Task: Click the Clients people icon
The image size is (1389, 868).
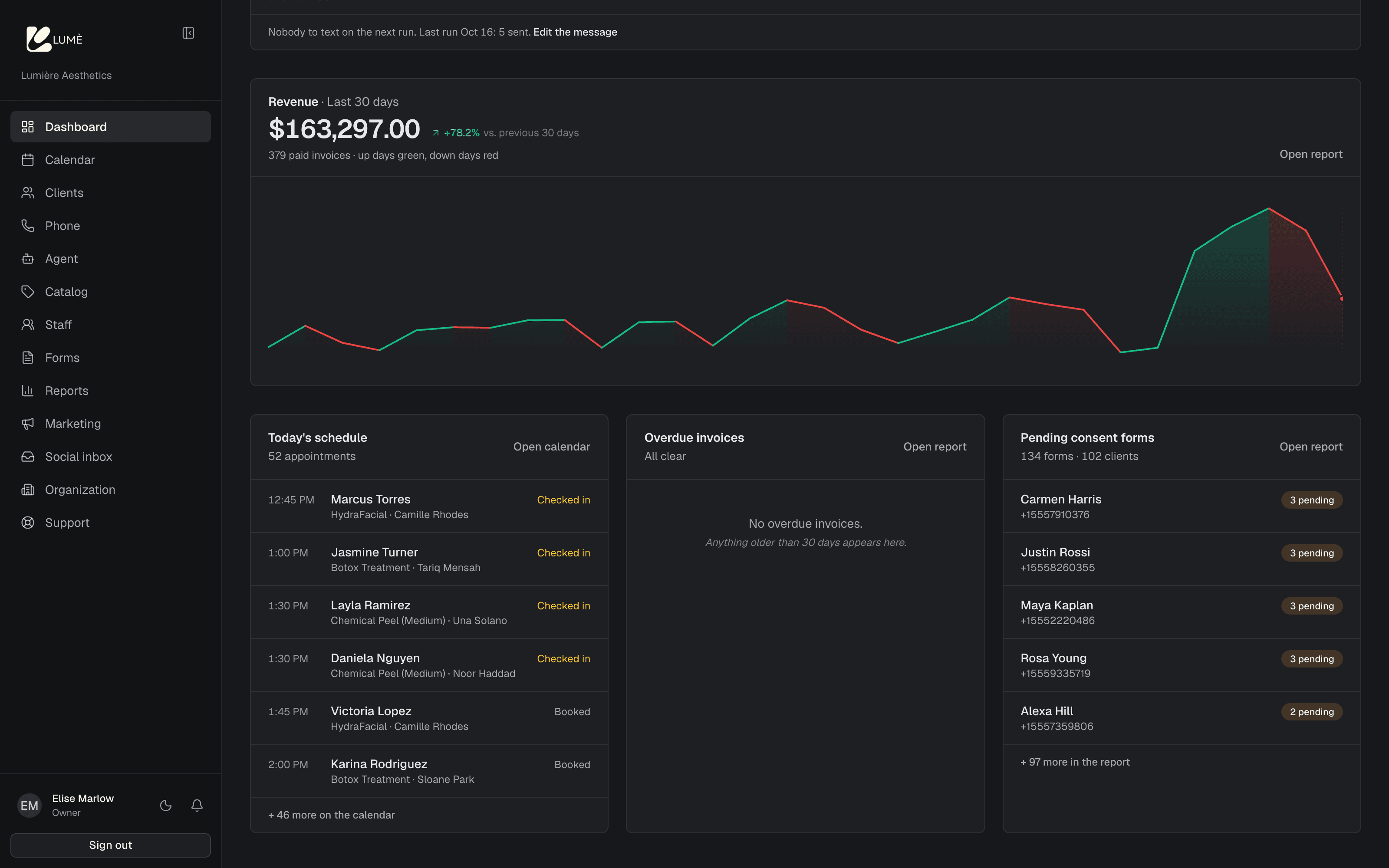Action: click(x=27, y=193)
